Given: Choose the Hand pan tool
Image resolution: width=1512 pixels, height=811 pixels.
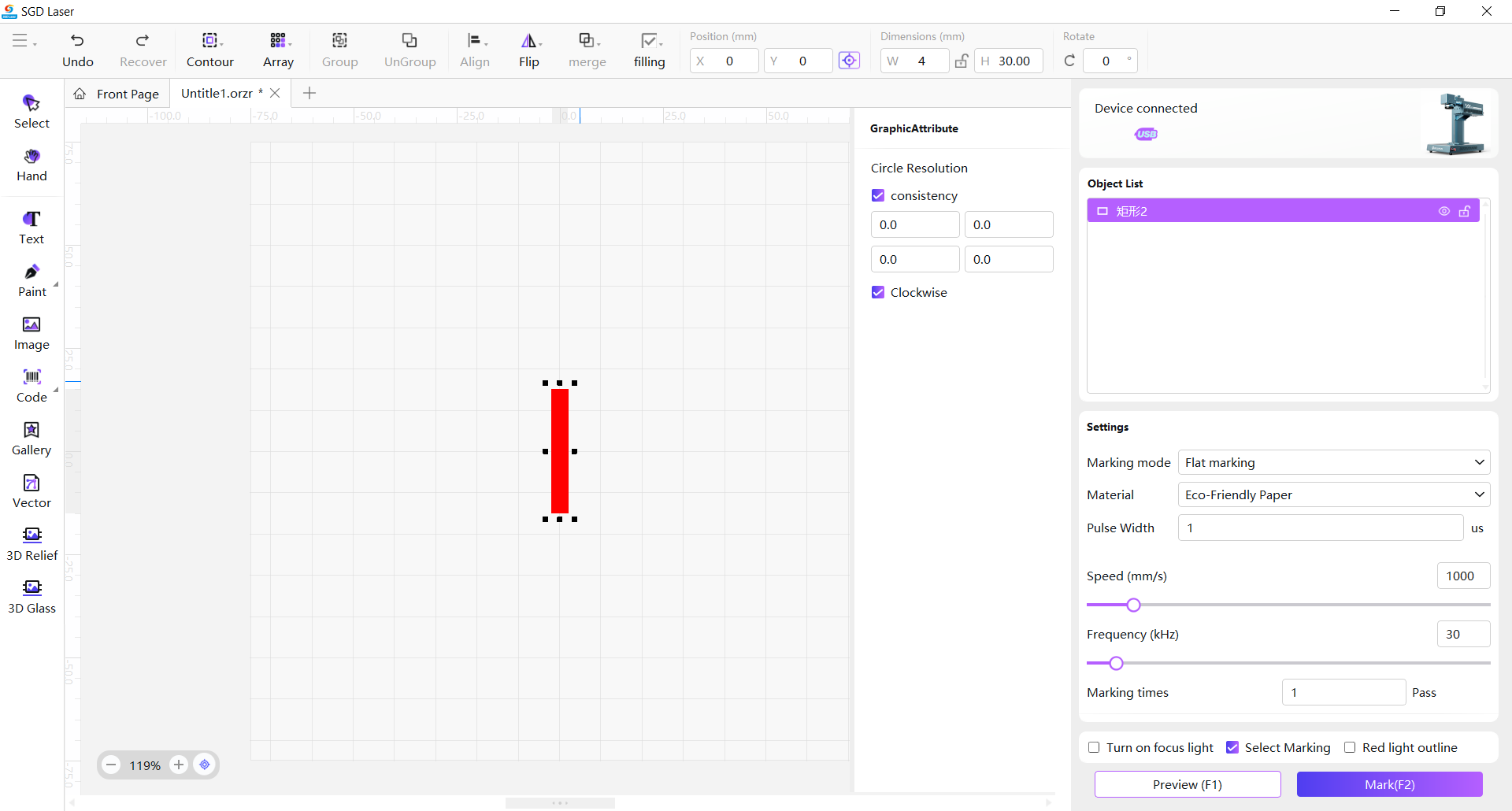Looking at the screenshot, I should (31, 165).
